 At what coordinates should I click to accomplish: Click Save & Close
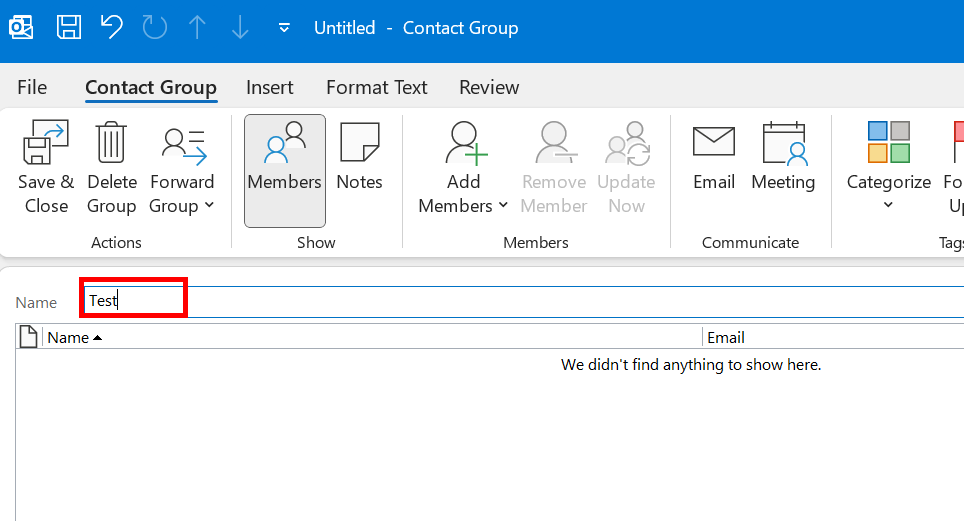[x=46, y=167]
